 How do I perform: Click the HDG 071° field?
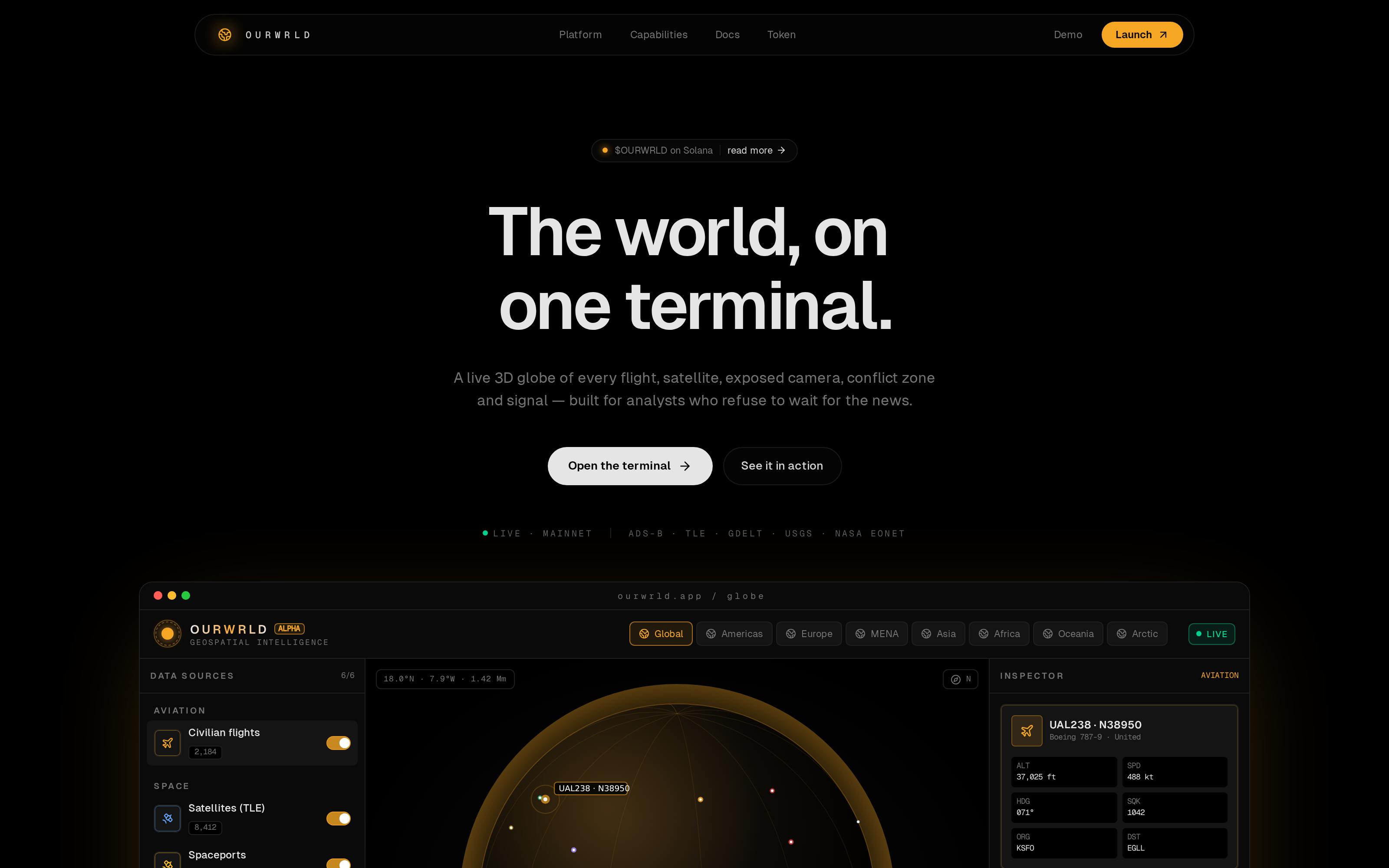1063,807
